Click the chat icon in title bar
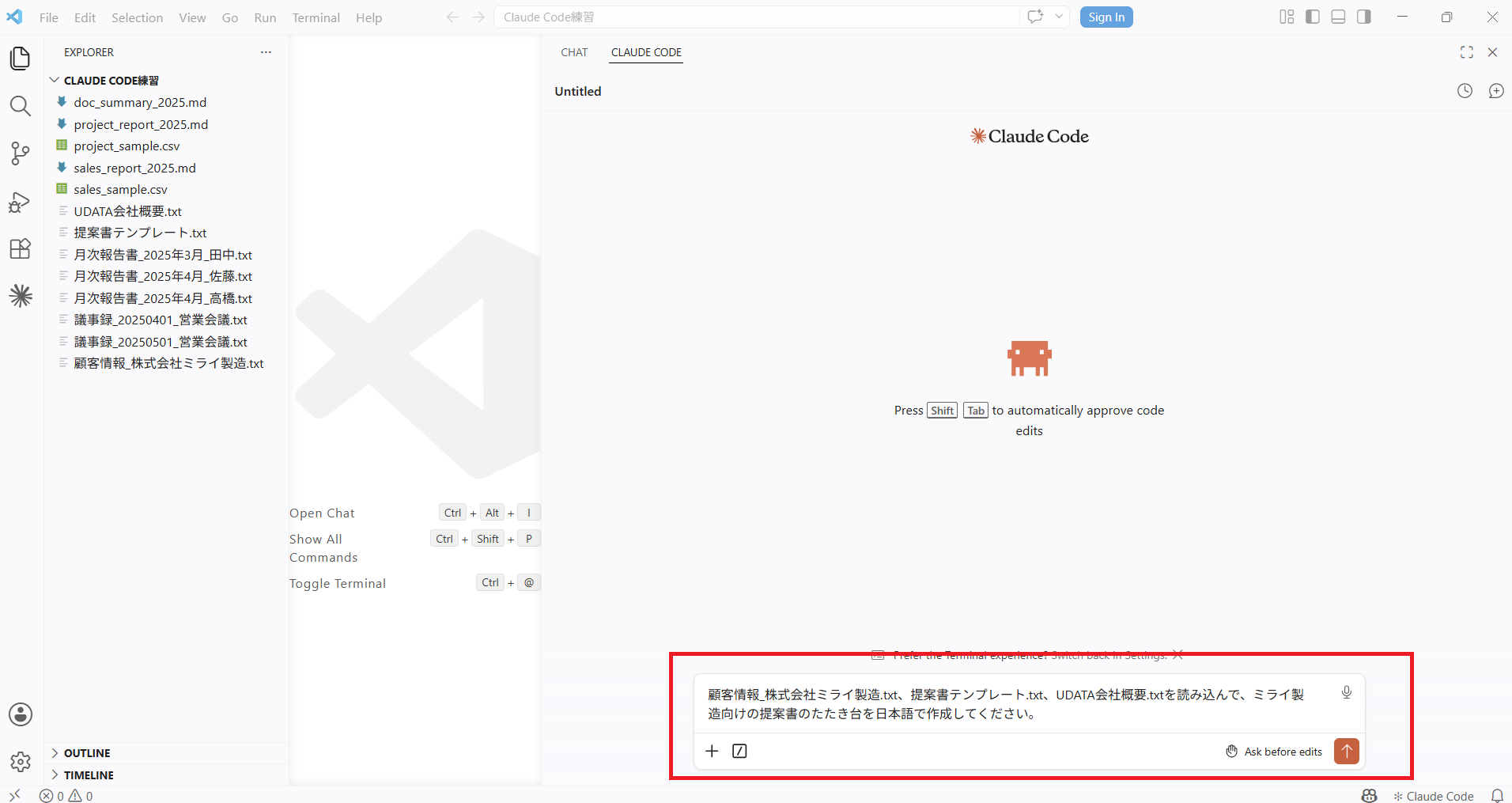The height and width of the screenshot is (803, 1512). [1035, 17]
